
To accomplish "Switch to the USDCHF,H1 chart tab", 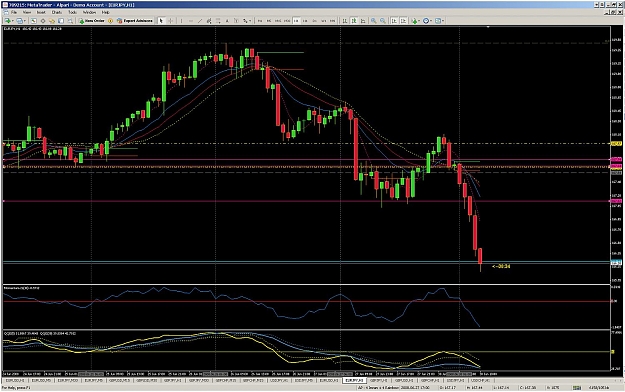I will point(480,381).
